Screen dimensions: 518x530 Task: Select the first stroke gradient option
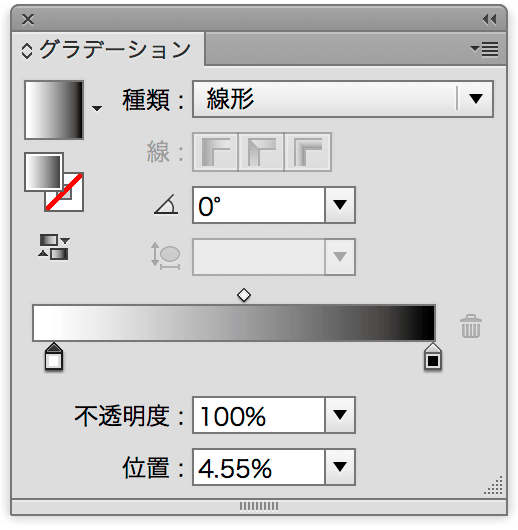click(215, 152)
